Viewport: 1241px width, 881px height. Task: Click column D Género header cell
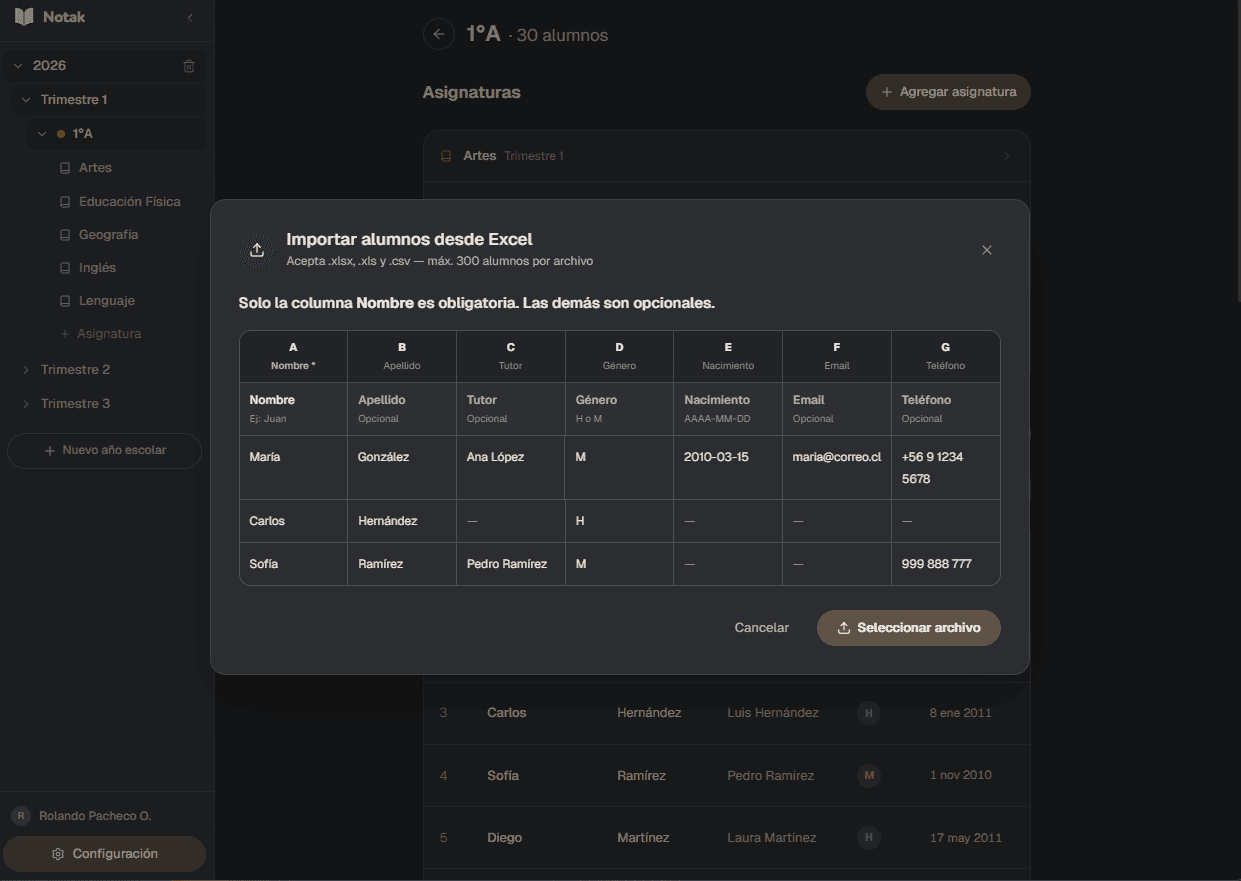(x=619, y=356)
